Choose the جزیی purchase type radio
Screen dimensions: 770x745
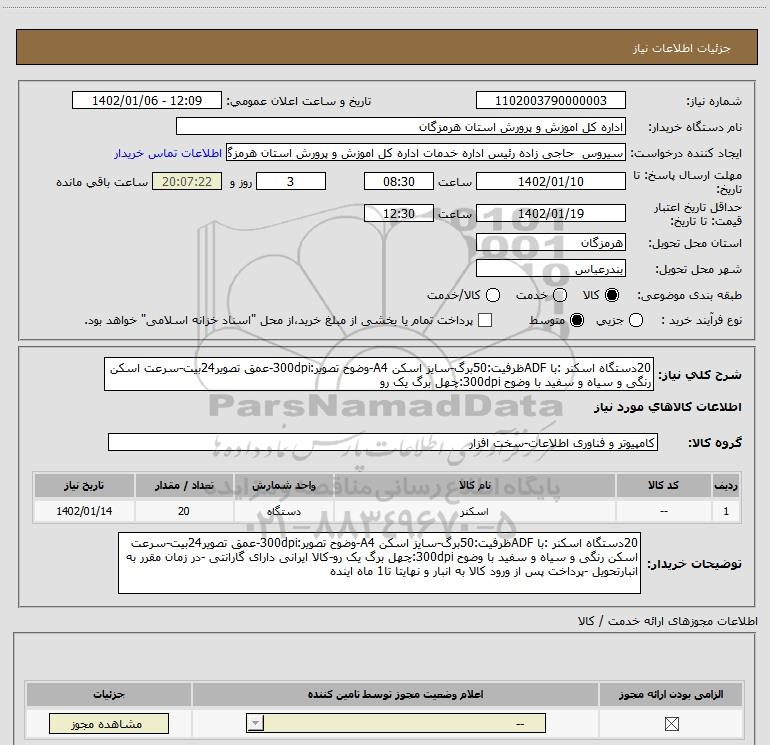636,320
